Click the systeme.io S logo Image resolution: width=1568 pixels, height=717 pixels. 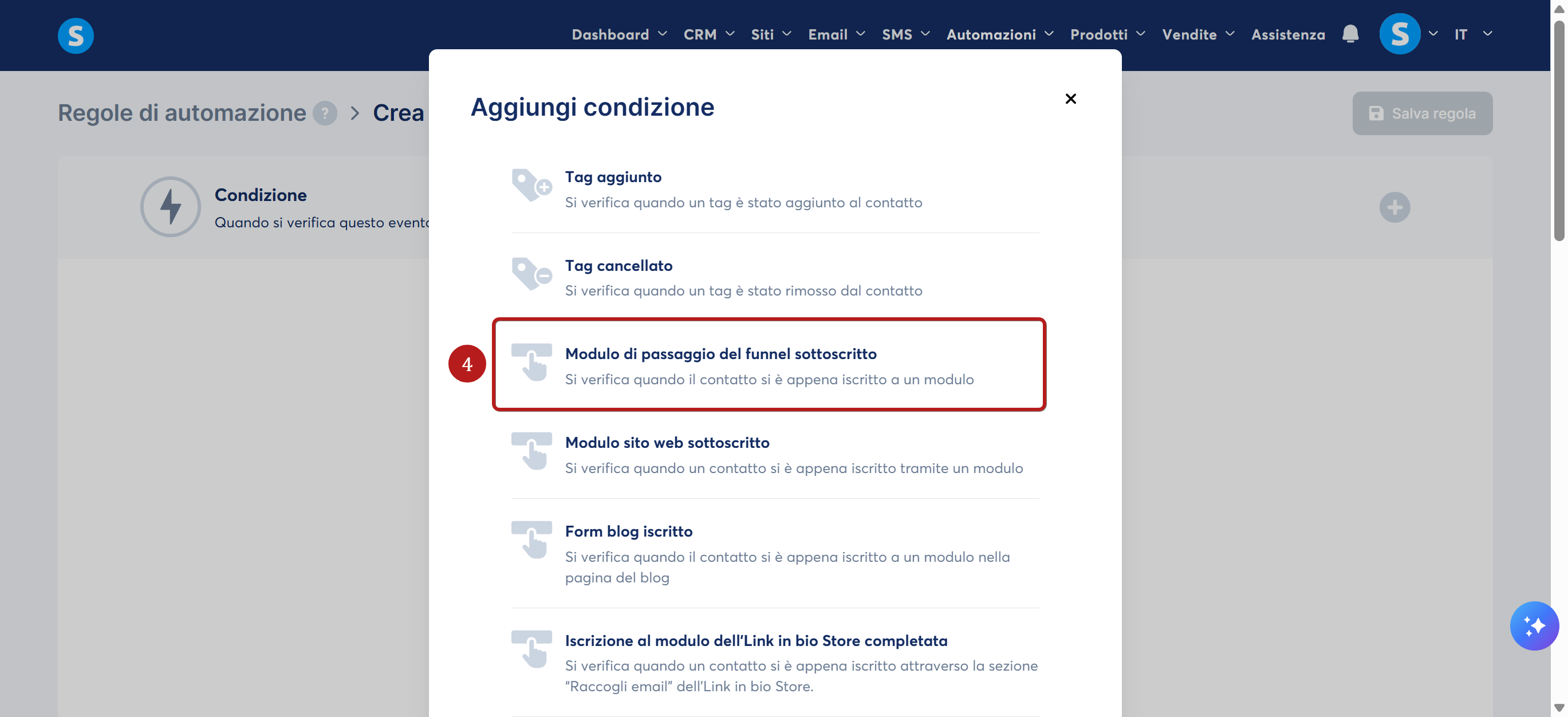(x=76, y=36)
